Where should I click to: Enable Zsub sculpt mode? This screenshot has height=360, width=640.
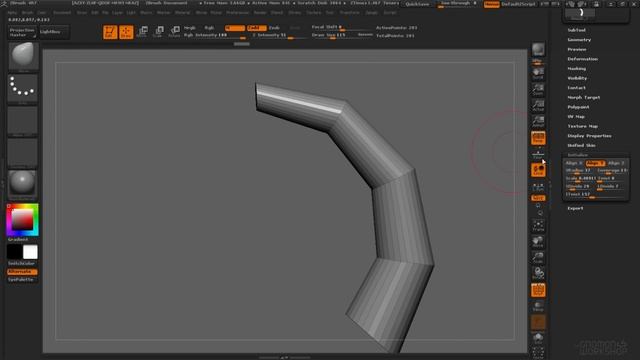click(274, 28)
